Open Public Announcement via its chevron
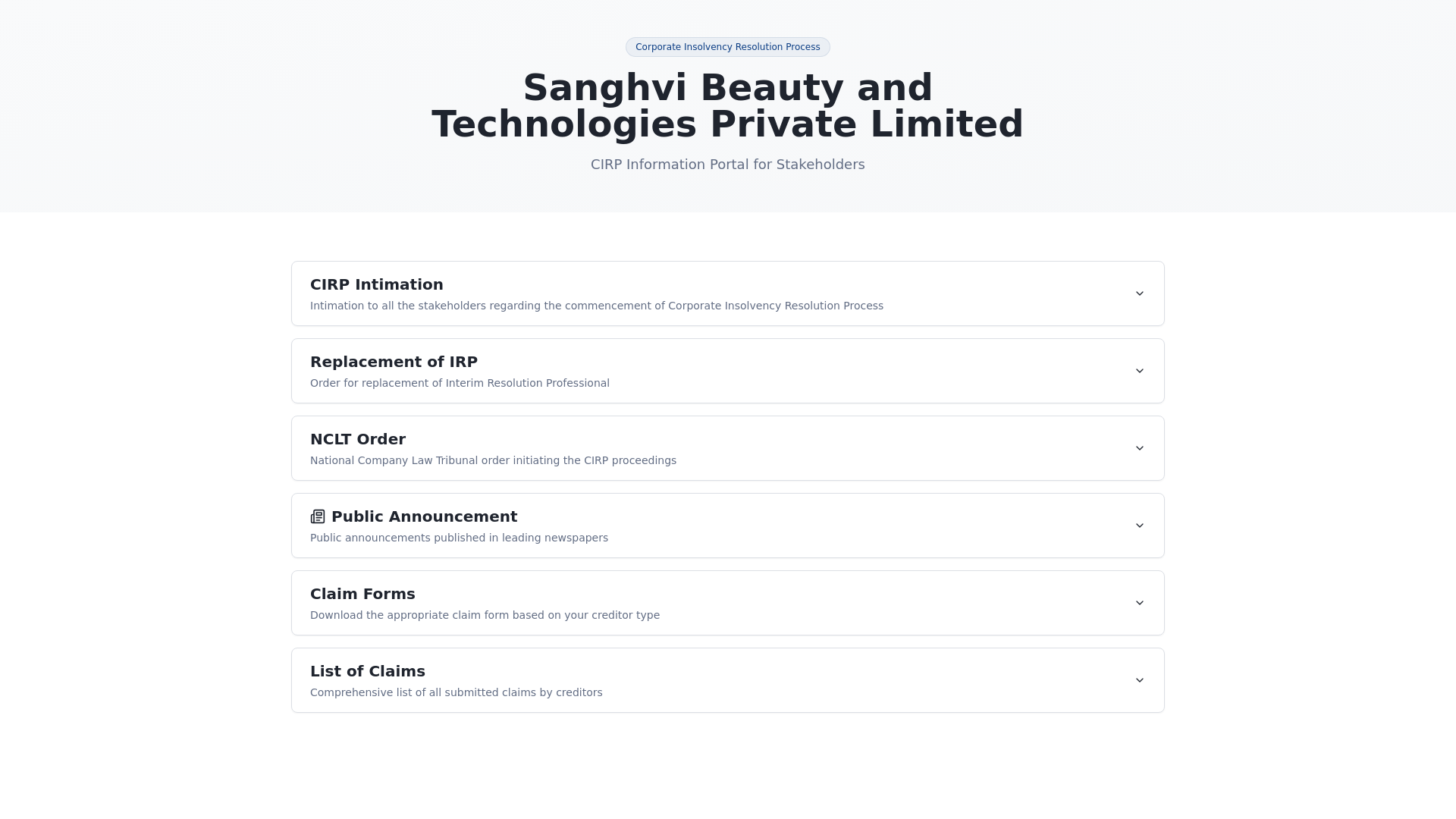Image resolution: width=1456 pixels, height=819 pixels. click(x=1139, y=526)
